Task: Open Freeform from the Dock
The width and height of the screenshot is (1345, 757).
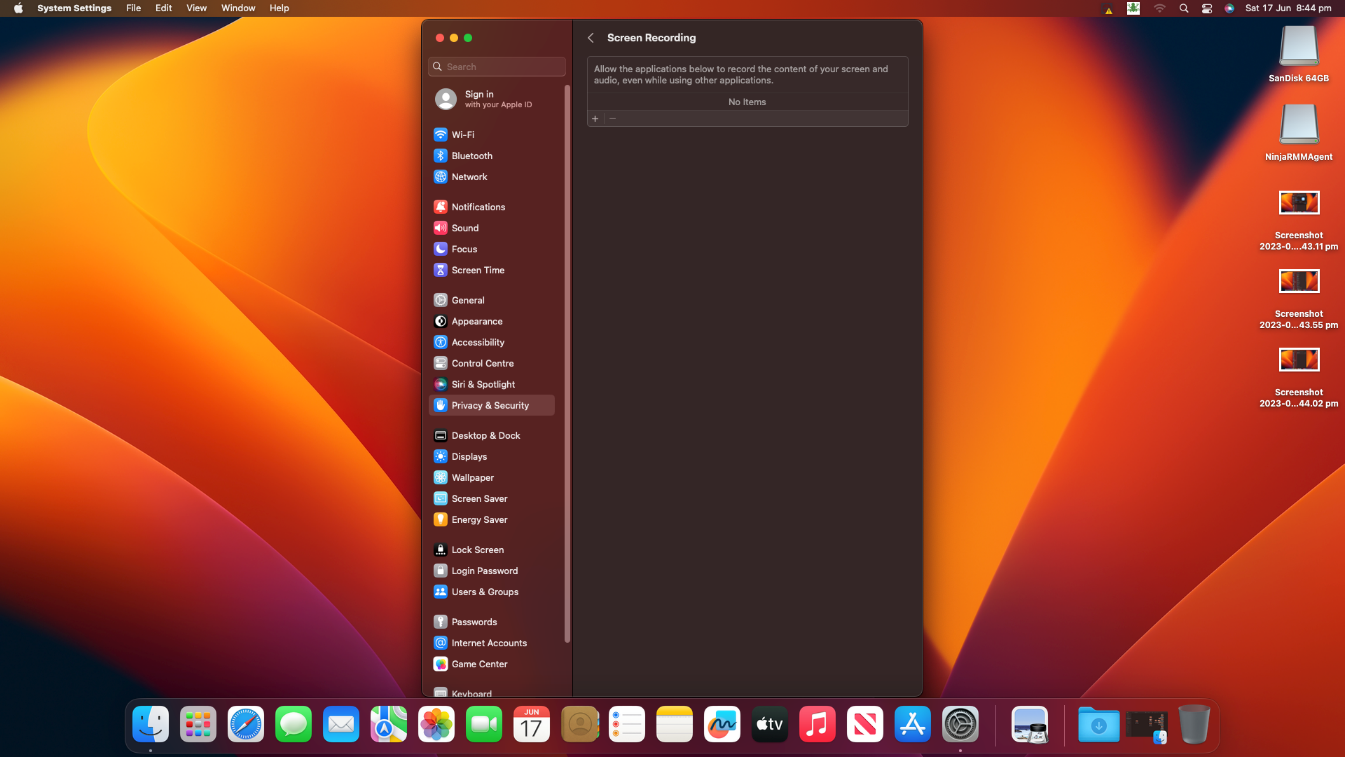Action: click(x=722, y=724)
